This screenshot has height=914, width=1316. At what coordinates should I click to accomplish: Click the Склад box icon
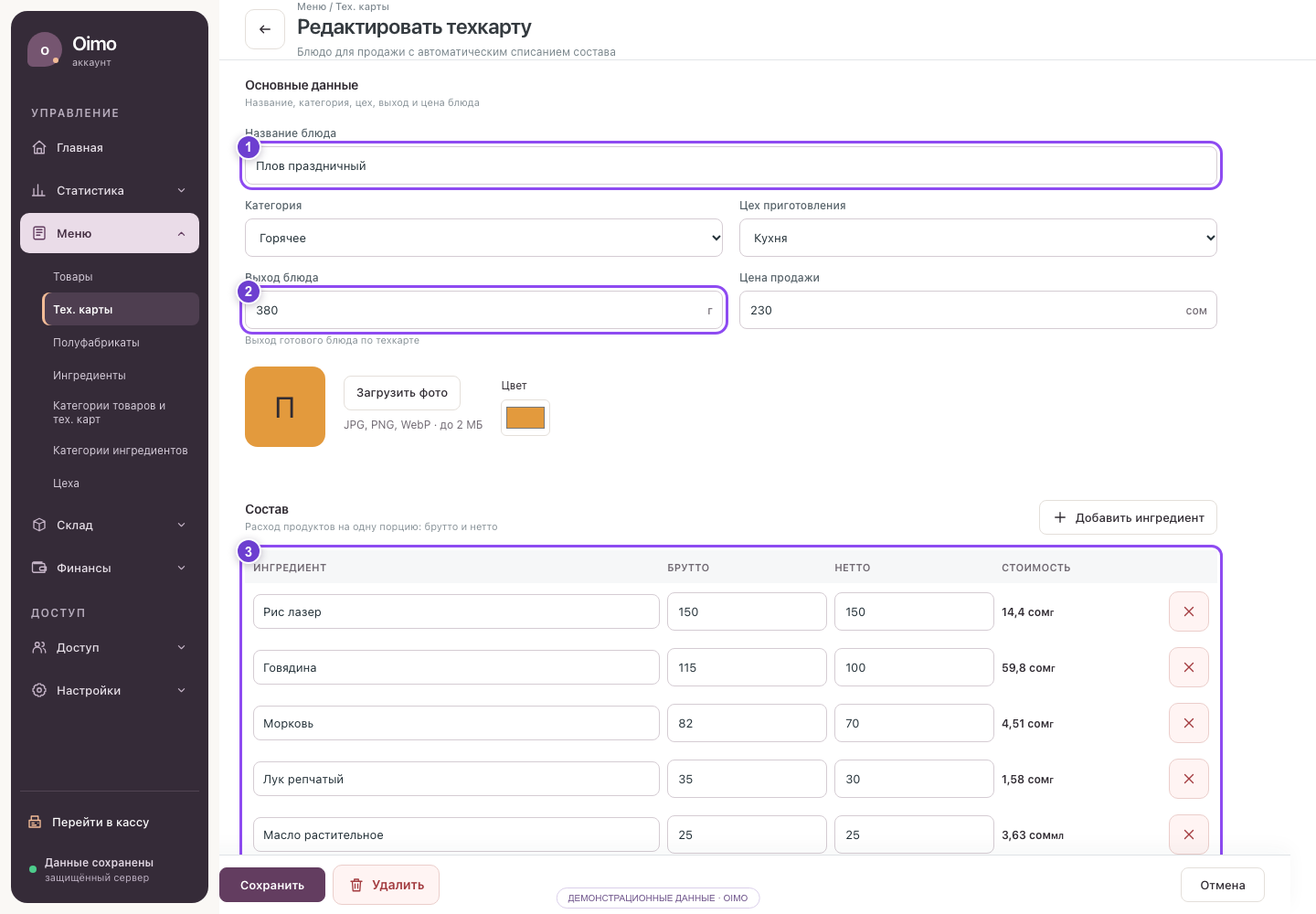click(39, 525)
